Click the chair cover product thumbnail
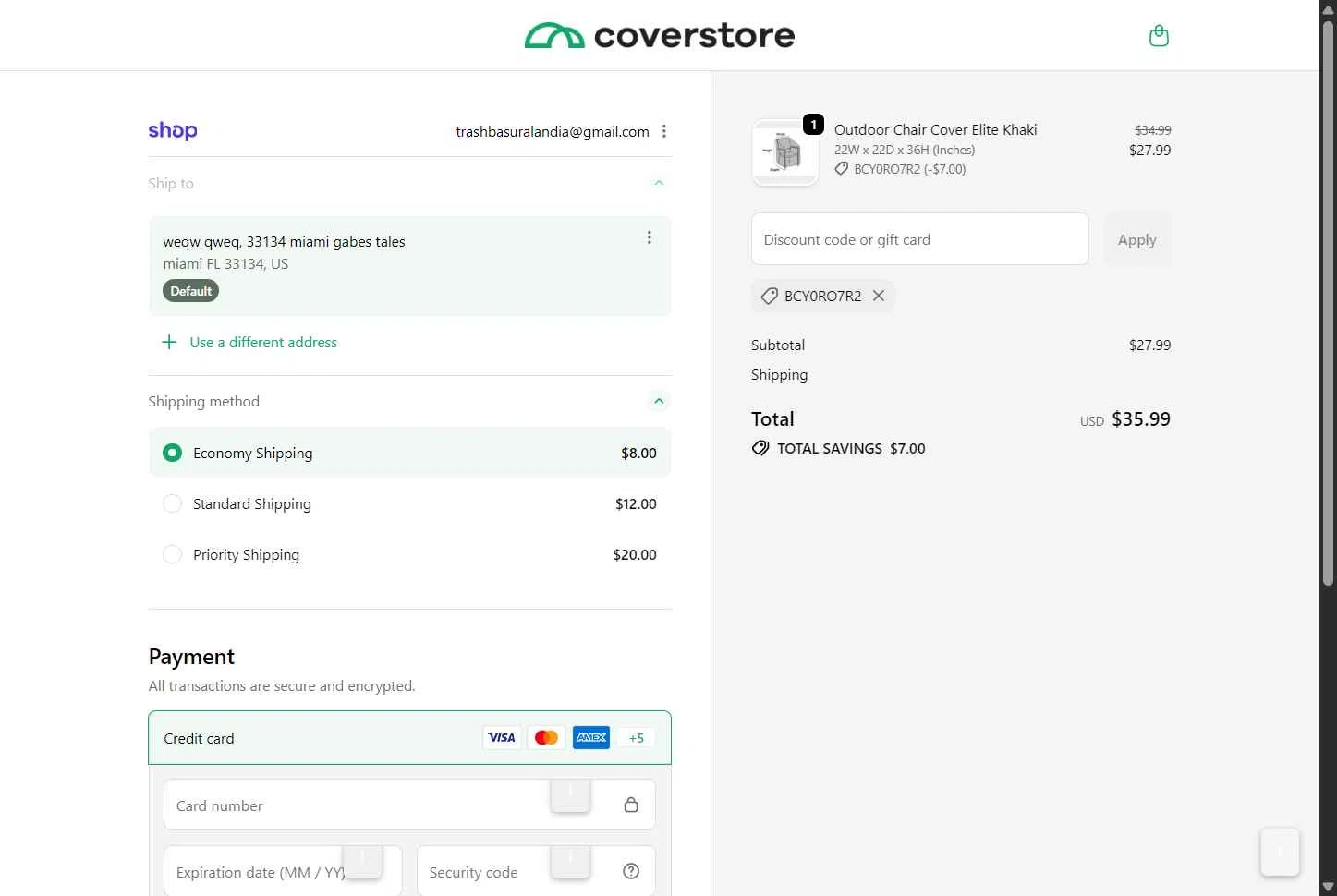Screen dimensions: 1337x896 click(785, 152)
